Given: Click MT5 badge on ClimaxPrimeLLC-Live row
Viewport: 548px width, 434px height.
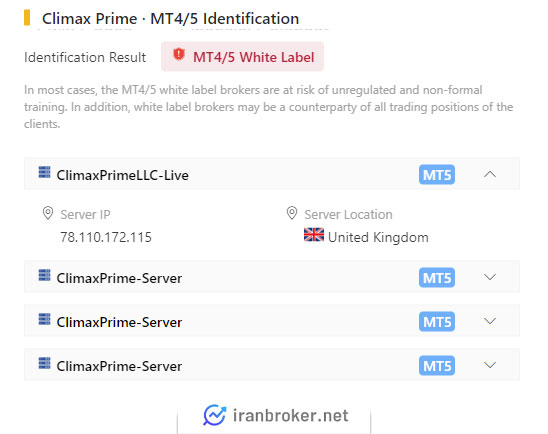Looking at the screenshot, I should [437, 174].
